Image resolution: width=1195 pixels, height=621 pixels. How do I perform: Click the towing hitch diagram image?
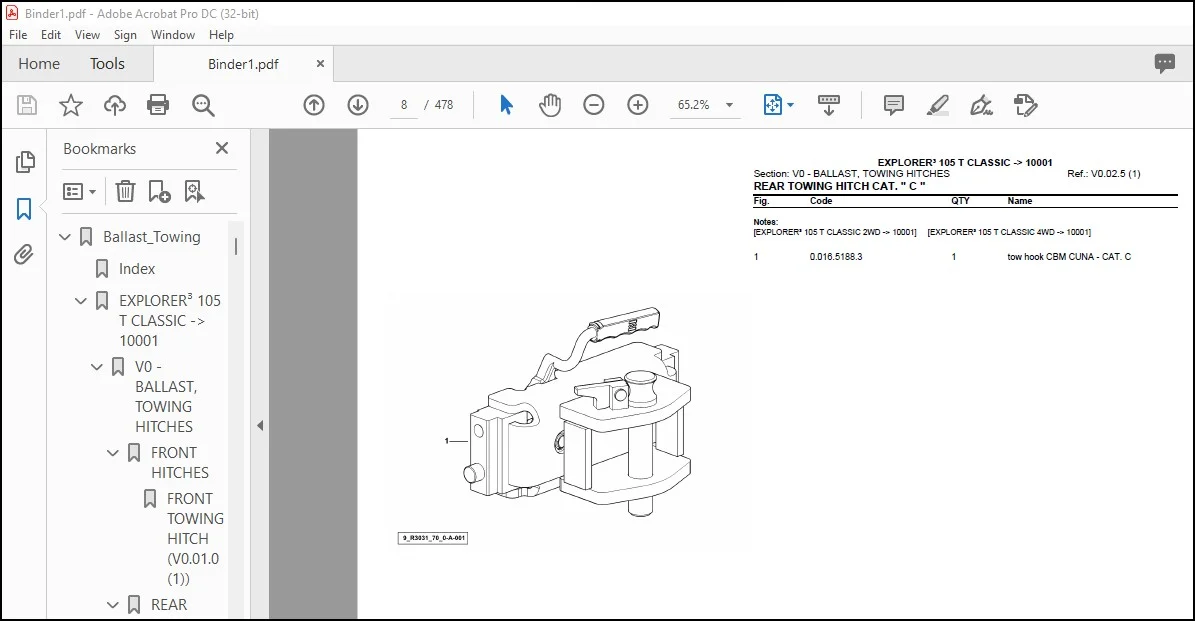click(577, 412)
